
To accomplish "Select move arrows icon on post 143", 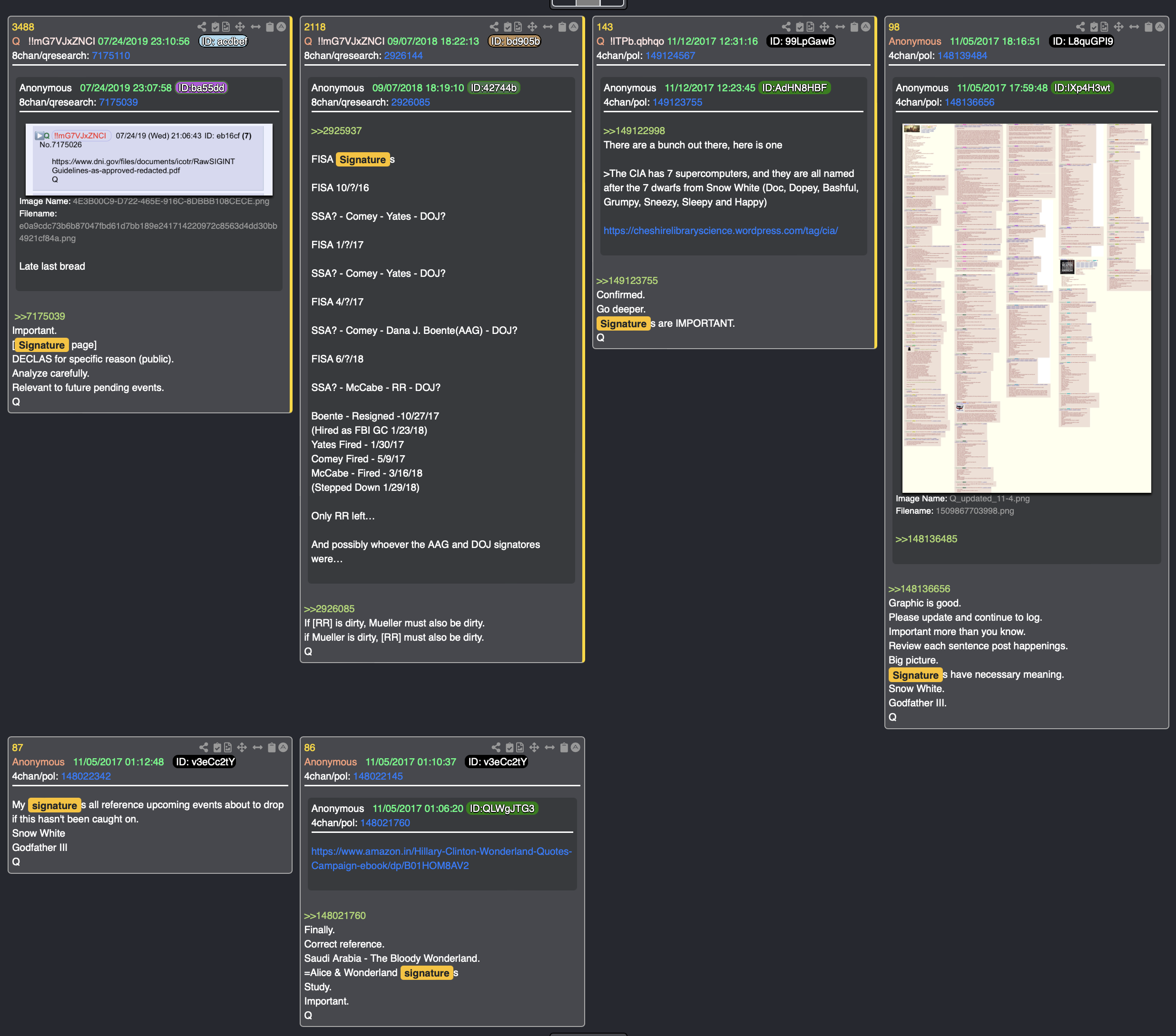I will tap(824, 27).
